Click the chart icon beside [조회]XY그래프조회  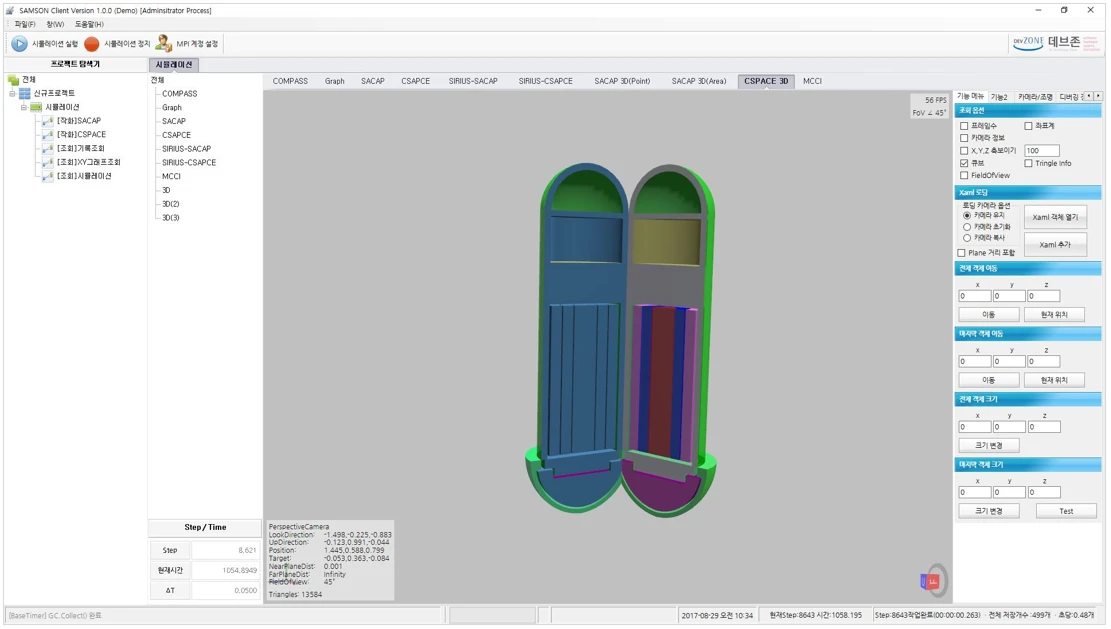pos(47,162)
